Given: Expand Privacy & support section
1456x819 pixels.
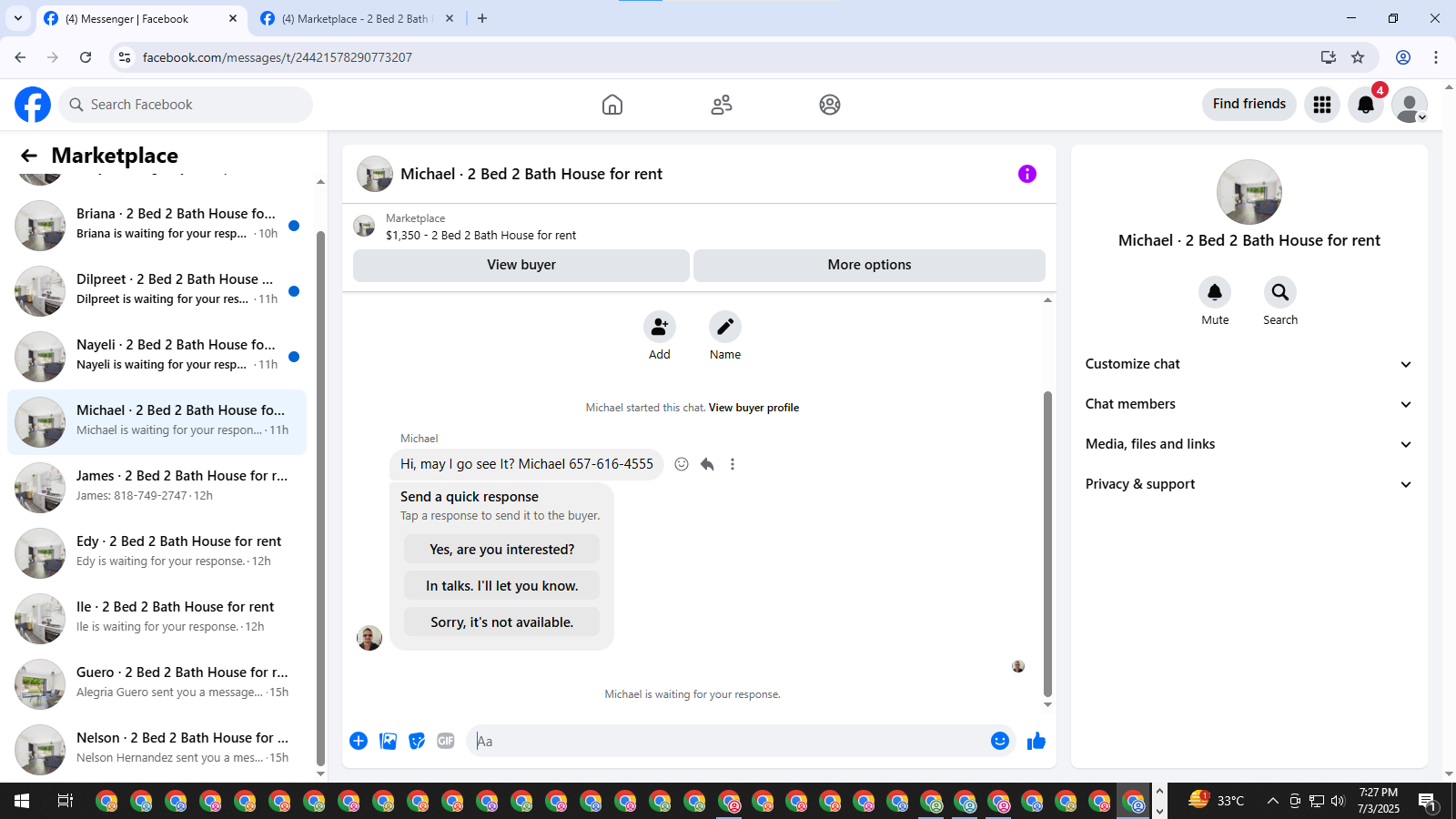Looking at the screenshot, I should click(1249, 484).
